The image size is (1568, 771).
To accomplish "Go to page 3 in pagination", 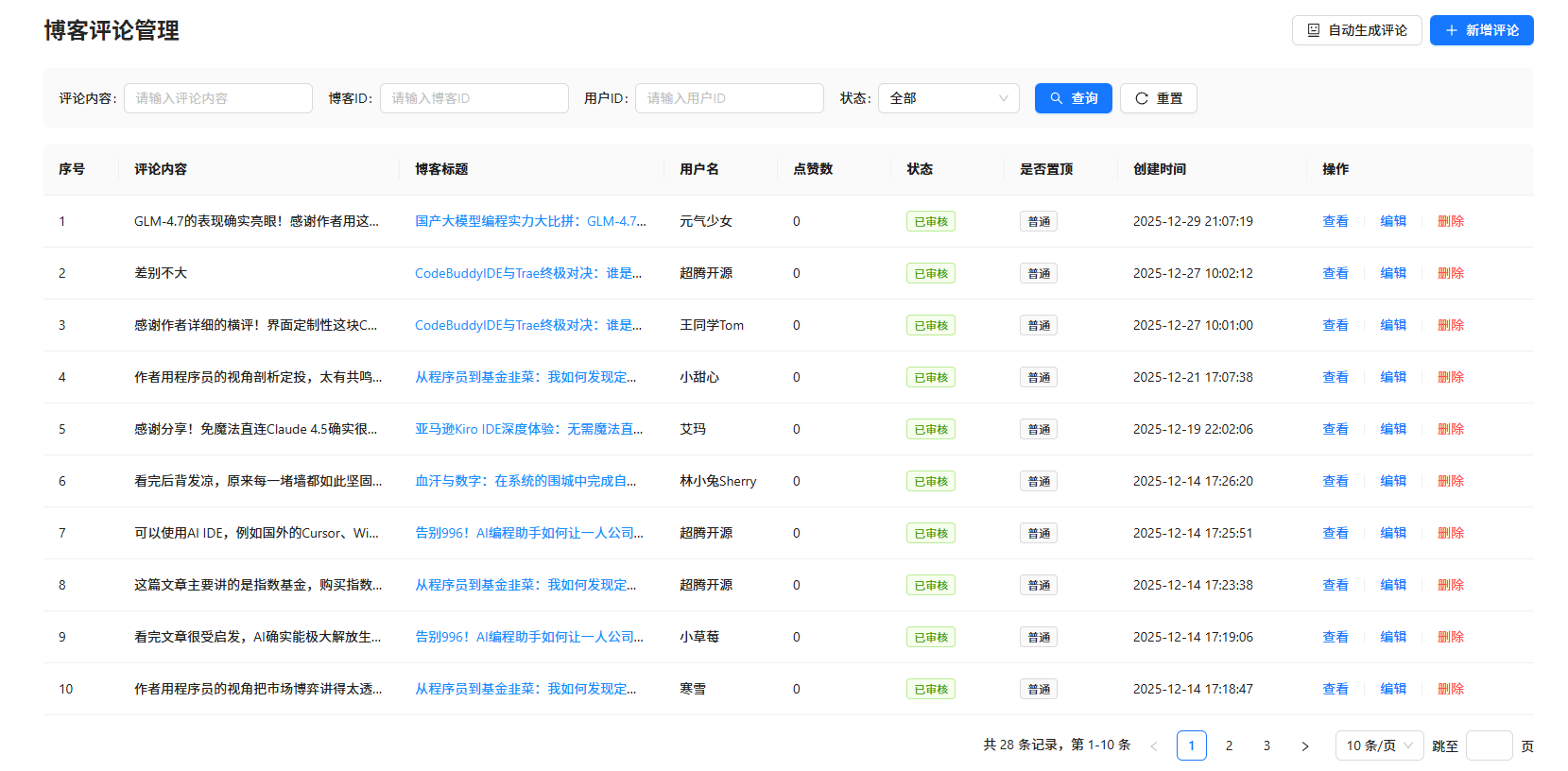I will point(1266,745).
